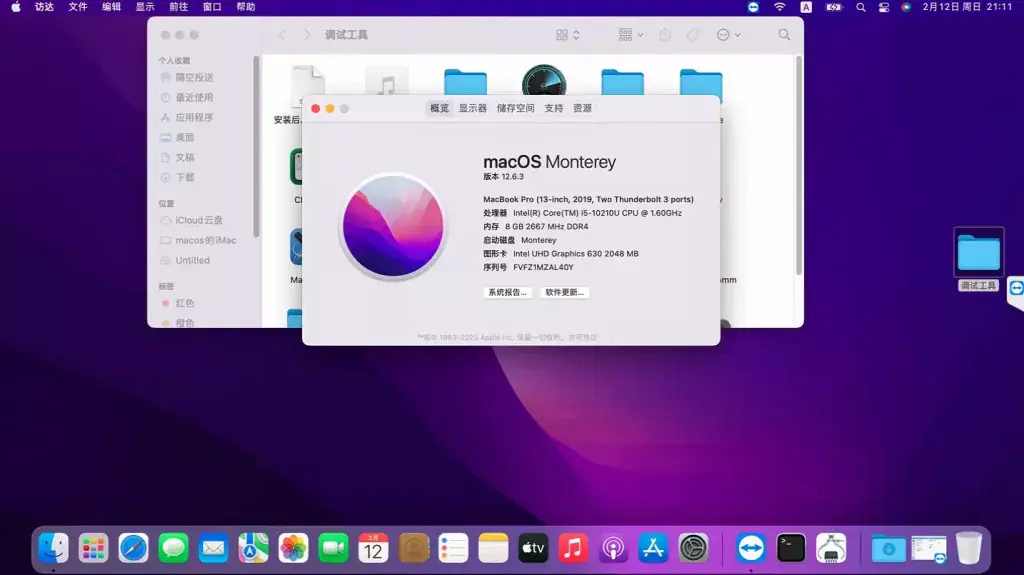The width and height of the screenshot is (1024, 575).
Task: Click the 系统报告... button
Action: (507, 292)
